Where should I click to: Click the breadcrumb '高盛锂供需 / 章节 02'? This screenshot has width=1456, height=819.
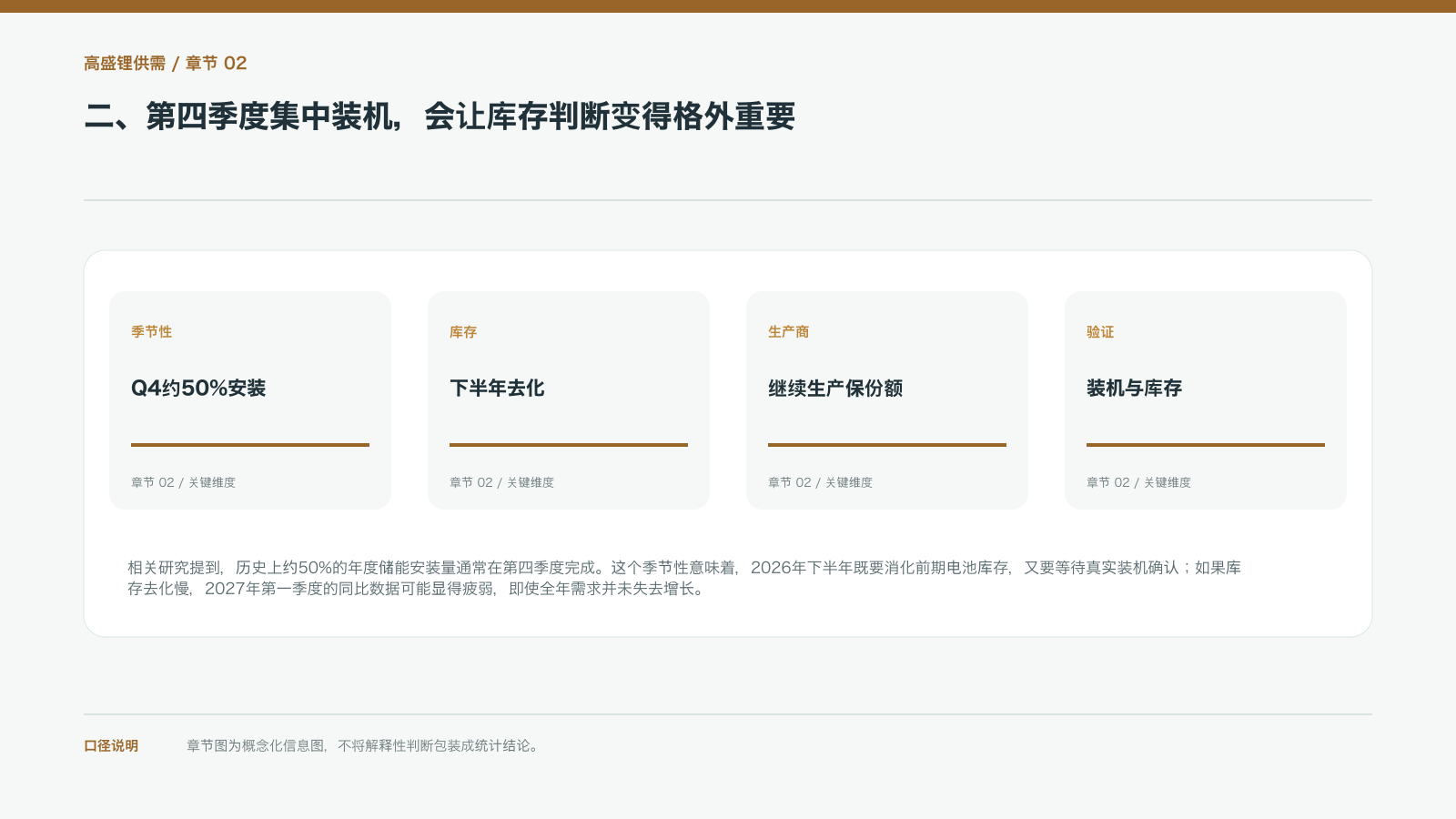tap(166, 63)
